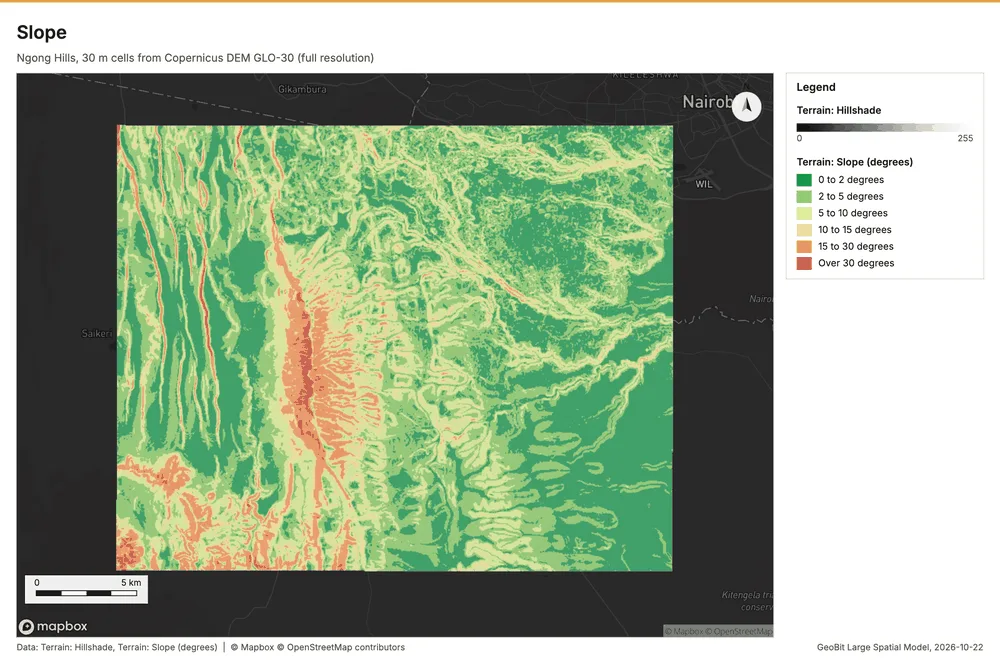Screen dimensions: 1000x667
Task: Click the Gikambura place label
Action: [302, 89]
